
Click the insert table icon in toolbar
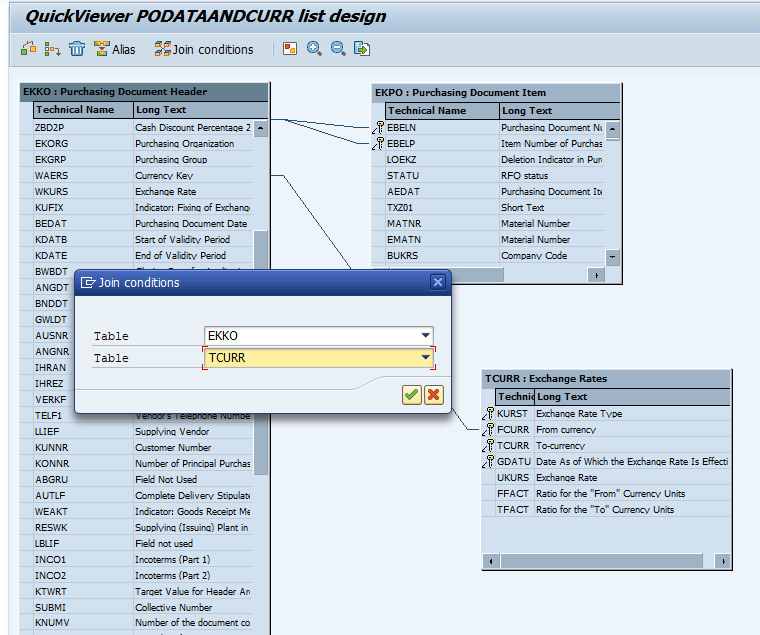tap(29, 49)
